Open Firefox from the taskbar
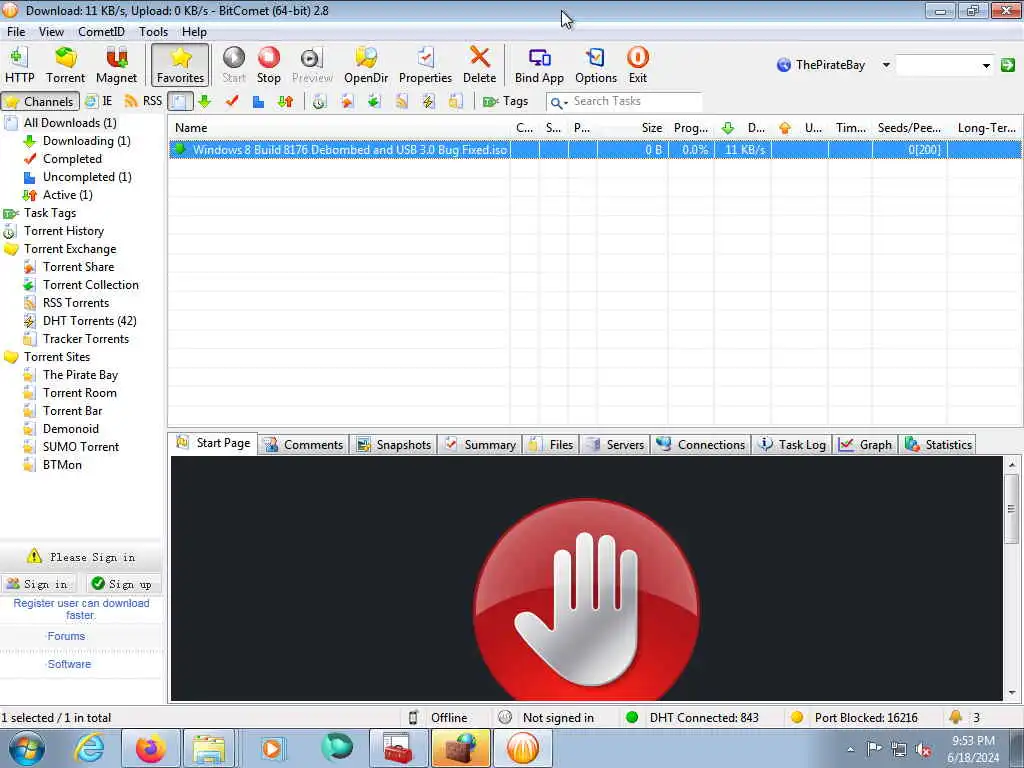This screenshot has width=1024, height=768. point(150,748)
